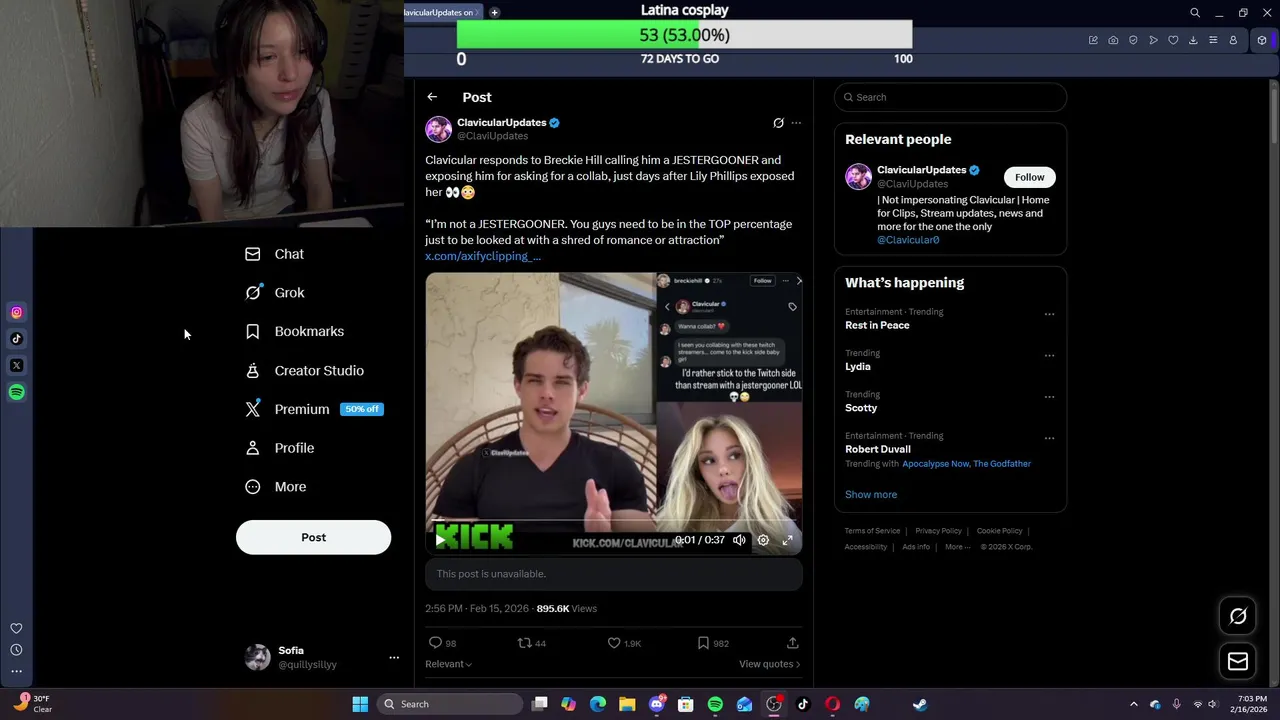The width and height of the screenshot is (1280, 720).
Task: Open the browser downloads icon
Action: (1193, 40)
